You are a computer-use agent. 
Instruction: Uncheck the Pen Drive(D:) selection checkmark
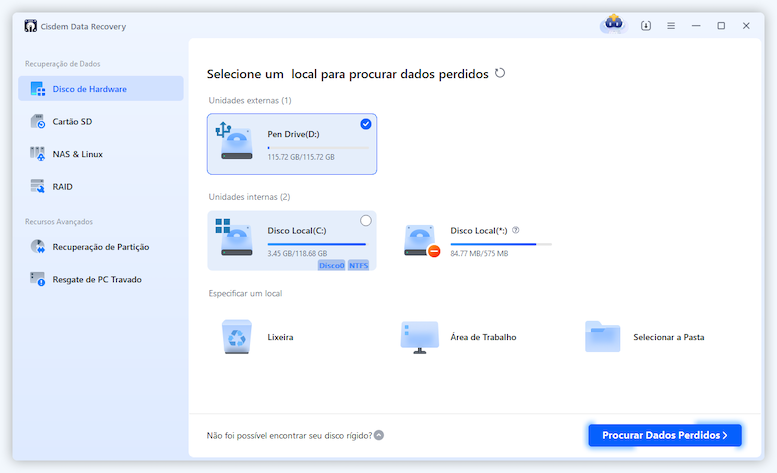365,124
